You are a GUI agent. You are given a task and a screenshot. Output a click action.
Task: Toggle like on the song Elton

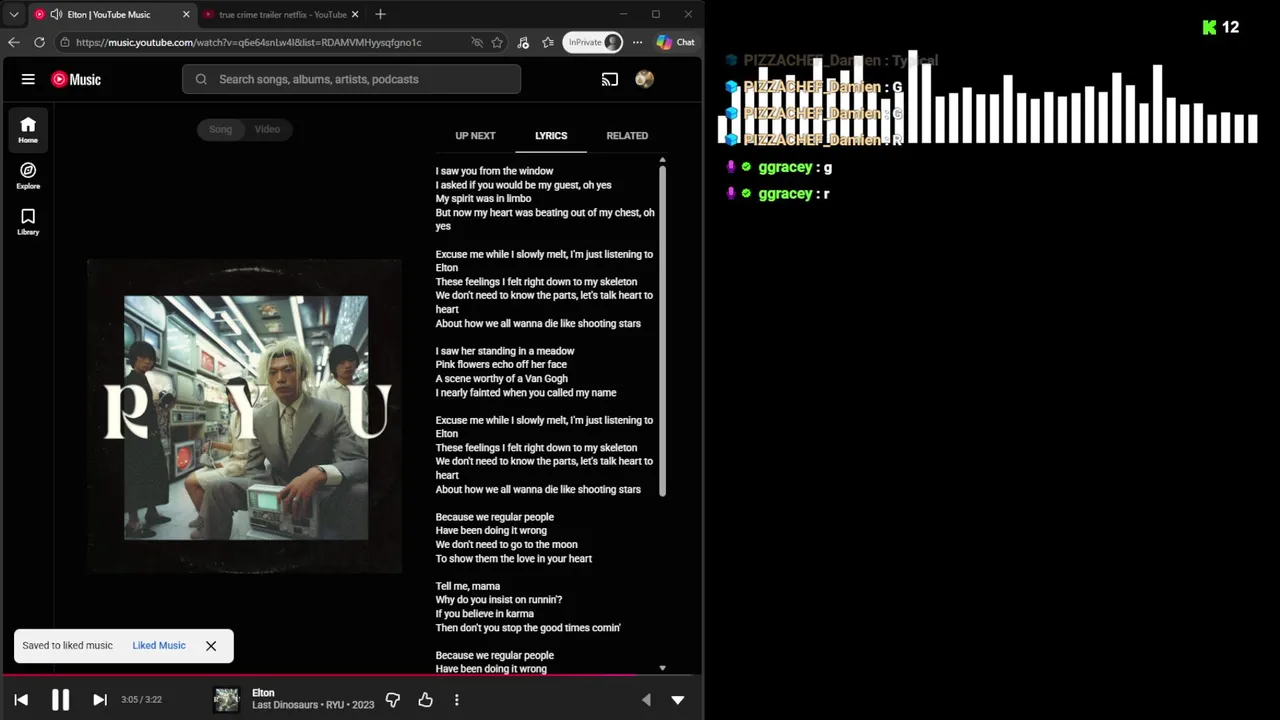pos(425,700)
